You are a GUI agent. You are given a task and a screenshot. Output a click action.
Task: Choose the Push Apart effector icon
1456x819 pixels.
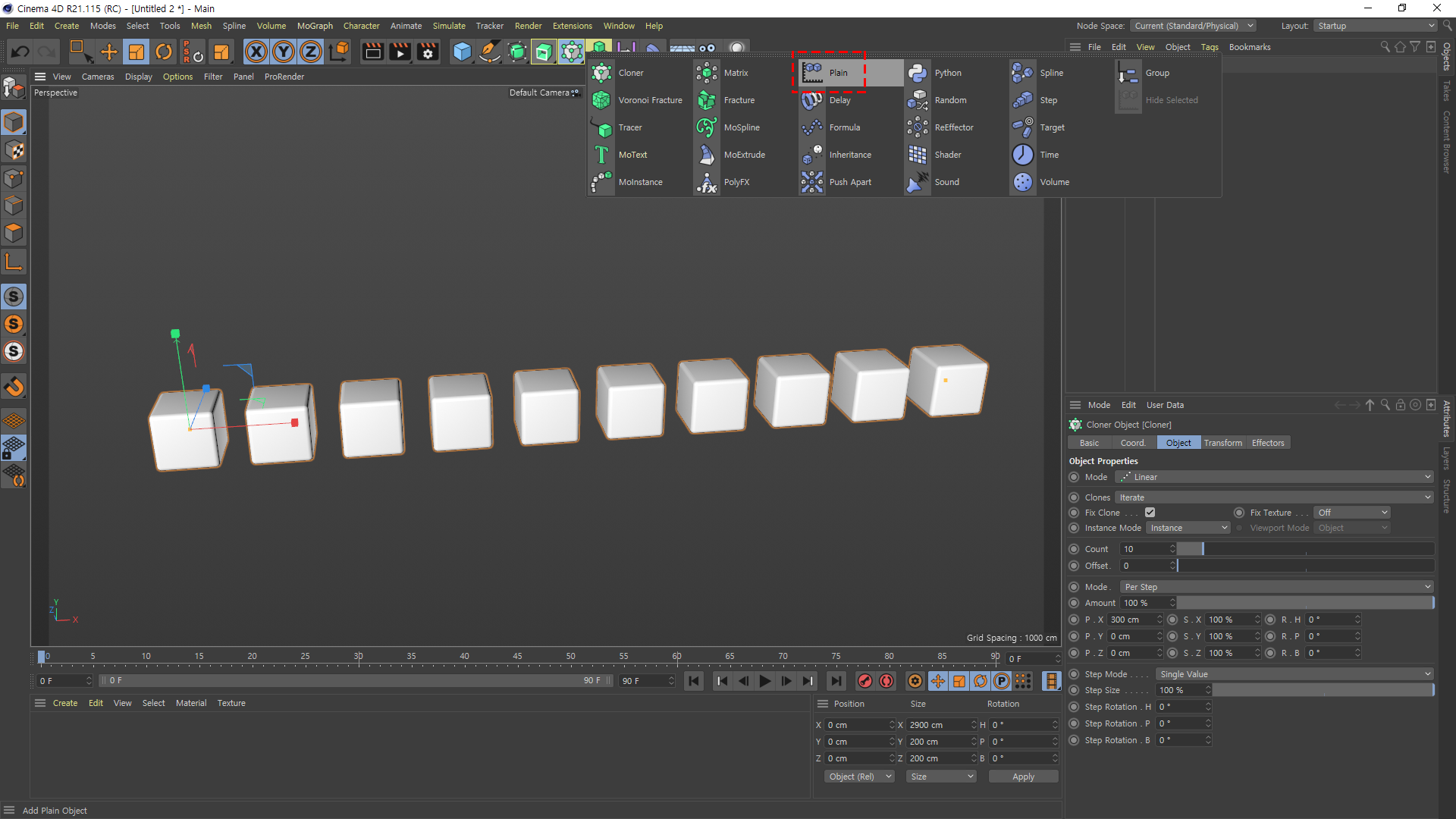coord(812,182)
